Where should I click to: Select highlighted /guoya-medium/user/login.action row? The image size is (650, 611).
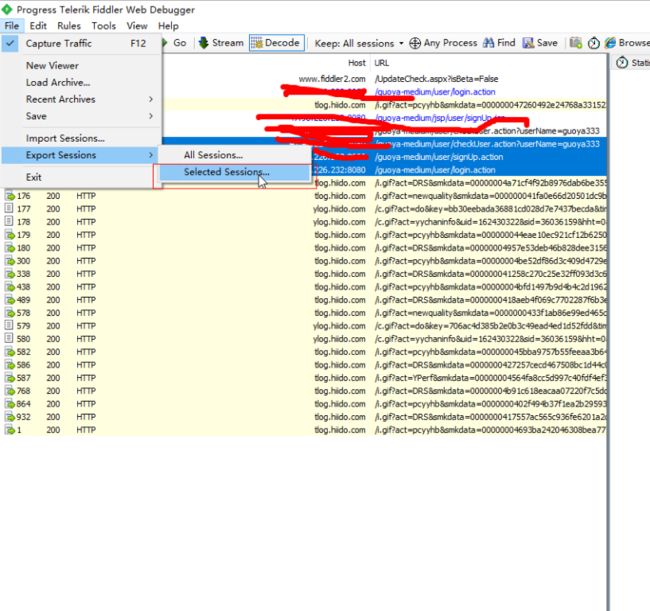pos(435,170)
